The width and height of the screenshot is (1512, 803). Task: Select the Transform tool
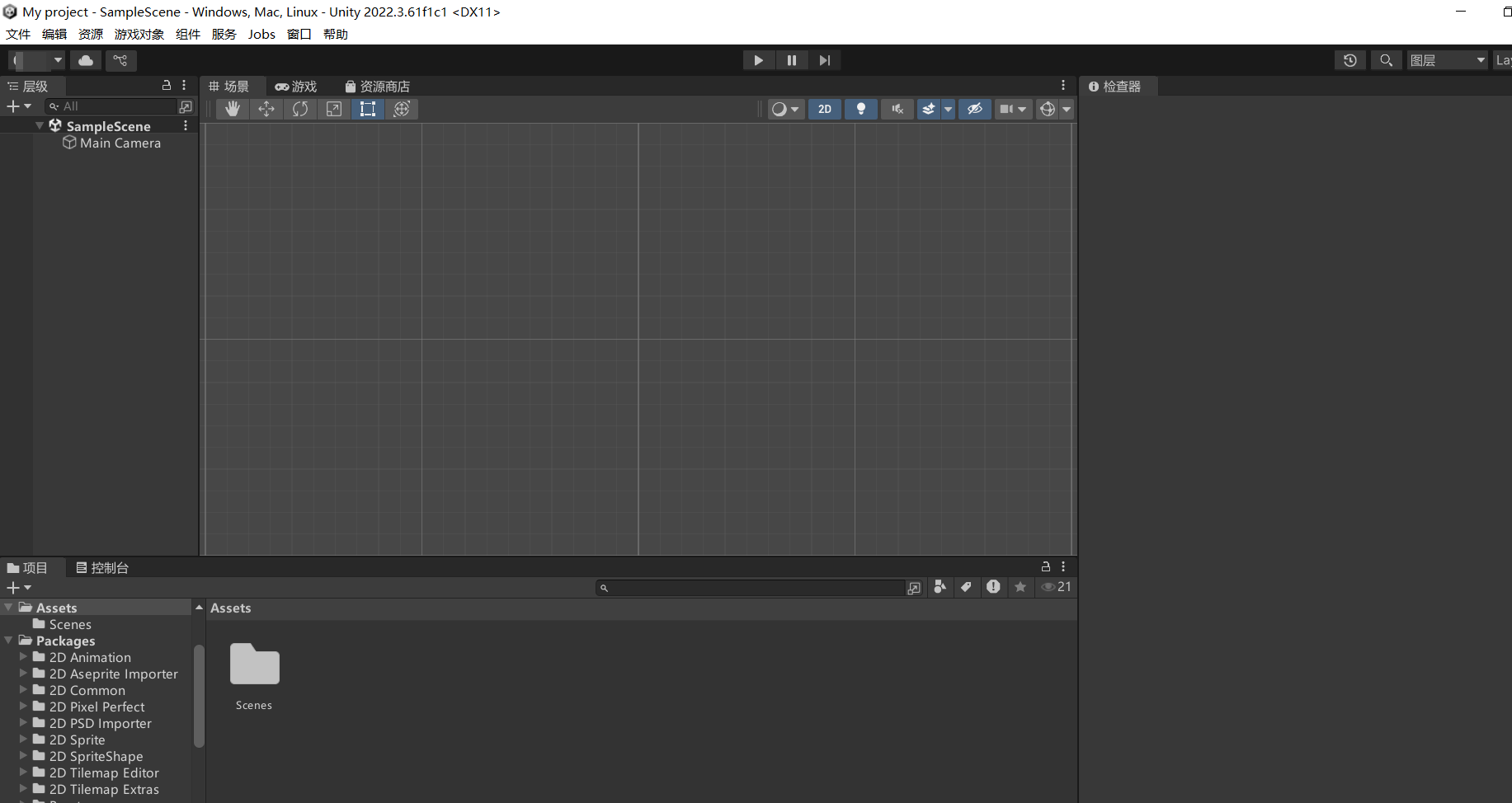(x=402, y=109)
